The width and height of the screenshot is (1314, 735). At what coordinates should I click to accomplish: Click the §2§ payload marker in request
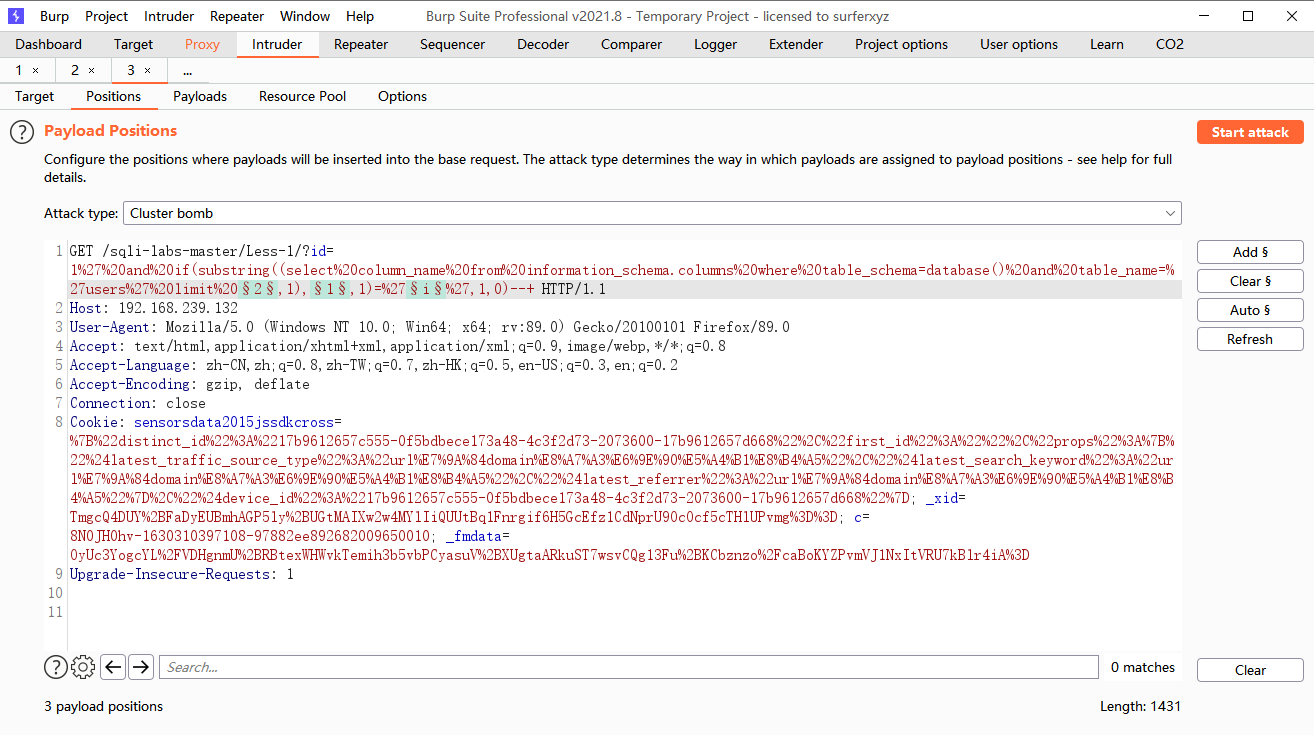[x=258, y=289]
